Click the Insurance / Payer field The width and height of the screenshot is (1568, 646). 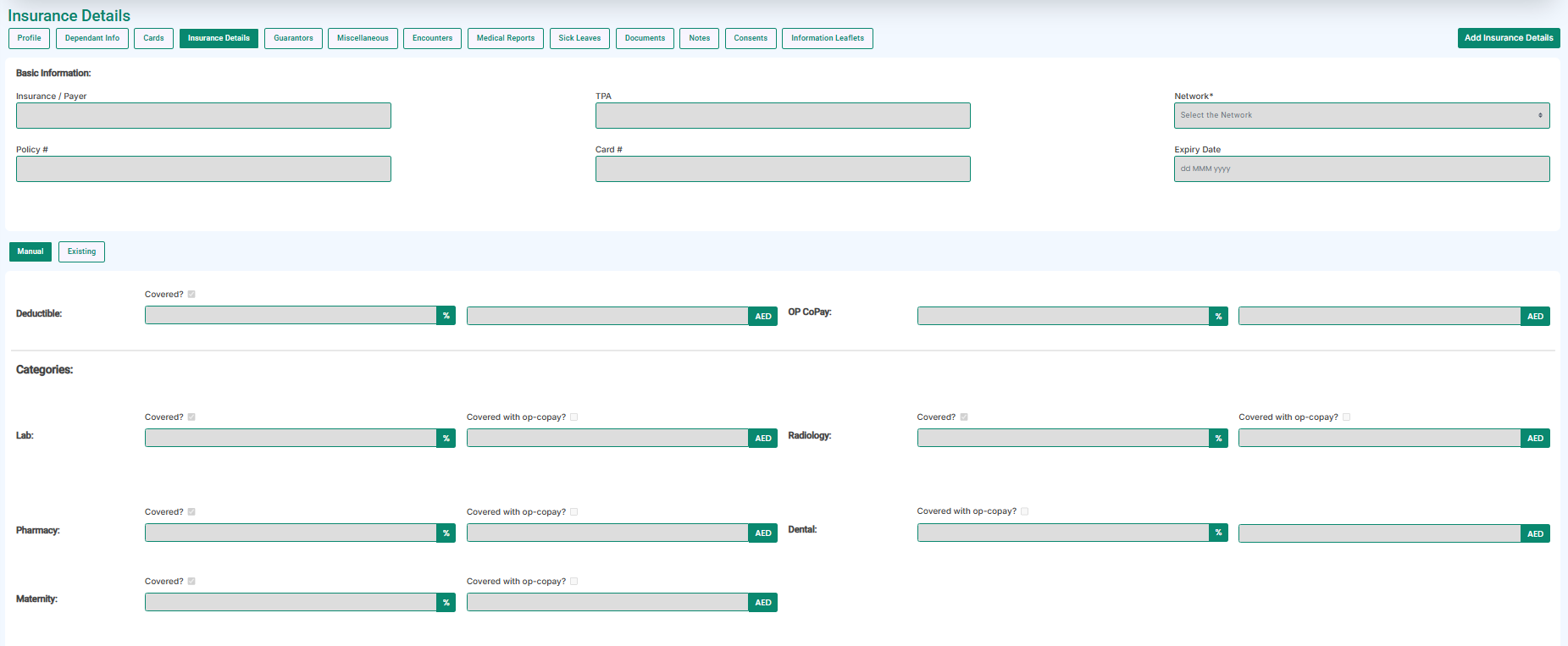[203, 115]
